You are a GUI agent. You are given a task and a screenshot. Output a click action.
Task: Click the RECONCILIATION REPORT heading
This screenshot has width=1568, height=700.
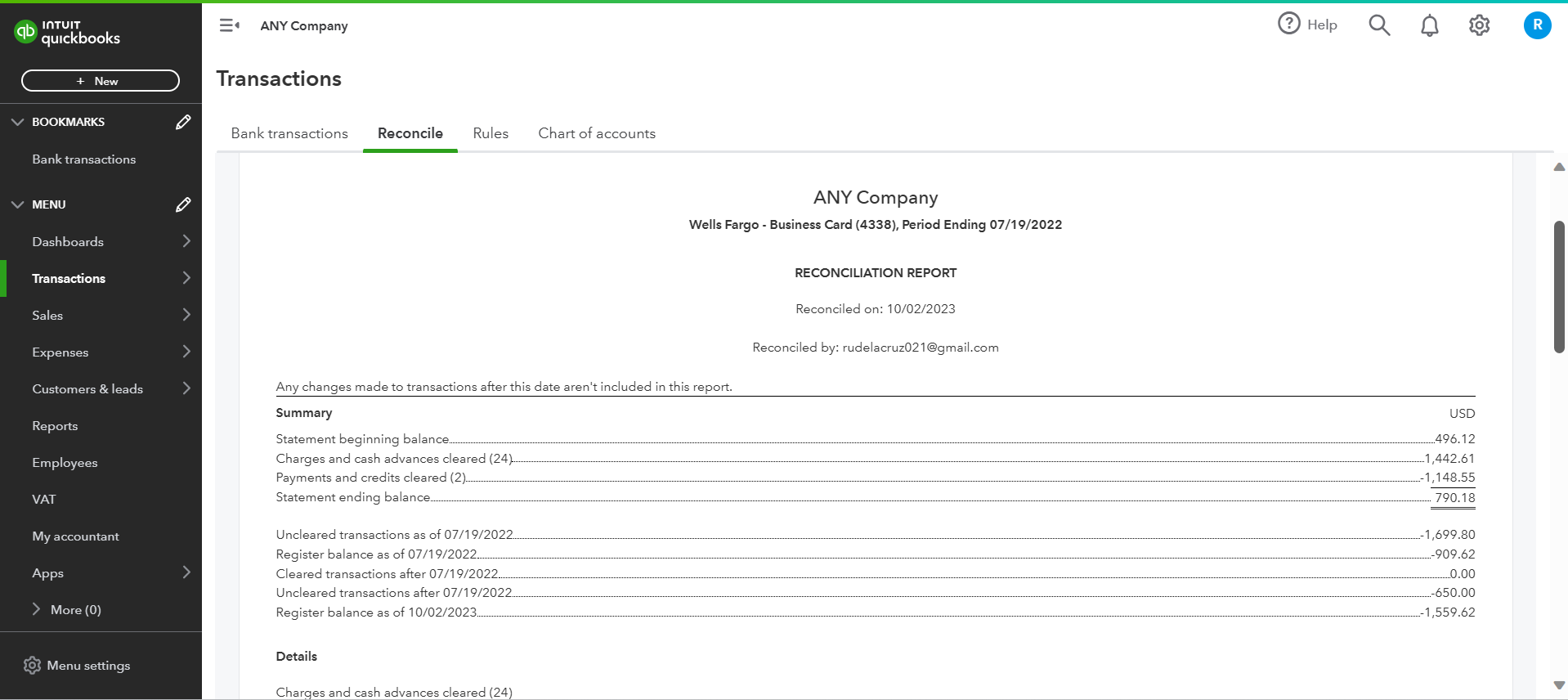pos(876,273)
